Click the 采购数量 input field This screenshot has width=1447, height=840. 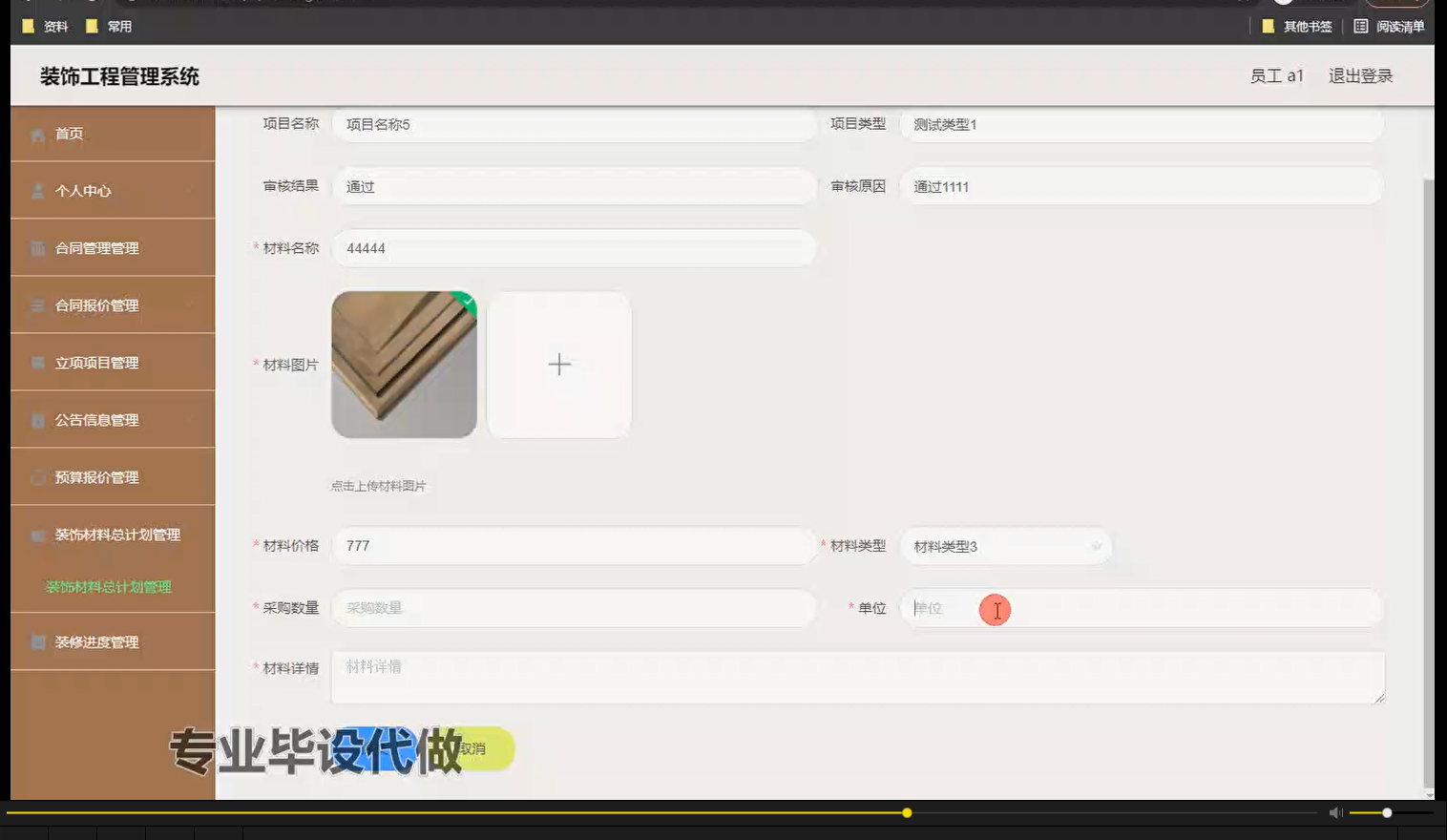573,608
